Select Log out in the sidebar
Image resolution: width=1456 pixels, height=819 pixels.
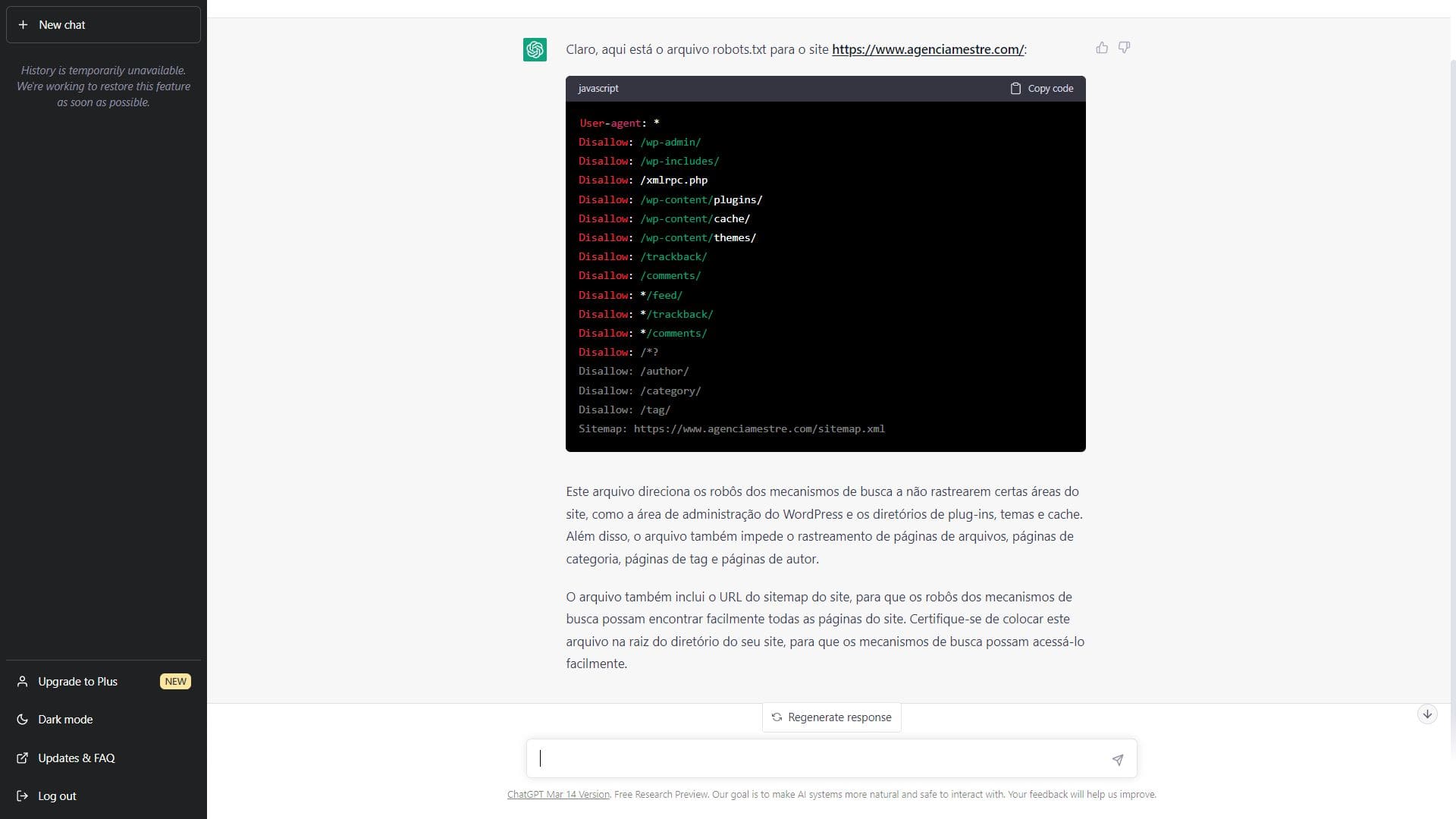57,796
